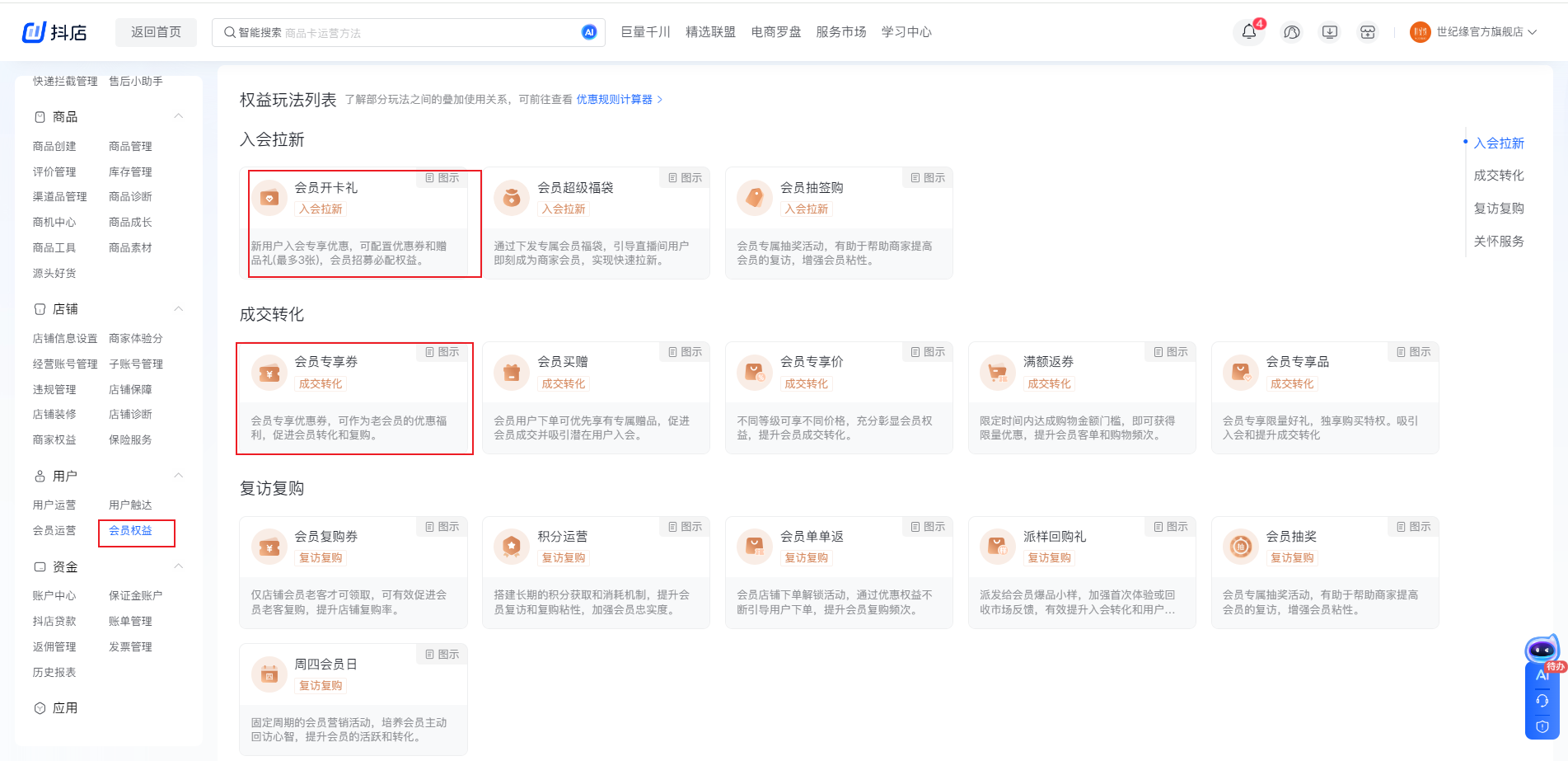
Task: Collapse the 资金 sidebar section
Action: [178, 566]
